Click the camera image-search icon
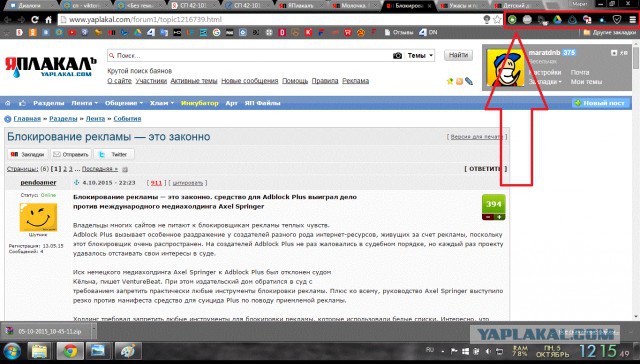This screenshot has width=640, height=364. [397, 55]
